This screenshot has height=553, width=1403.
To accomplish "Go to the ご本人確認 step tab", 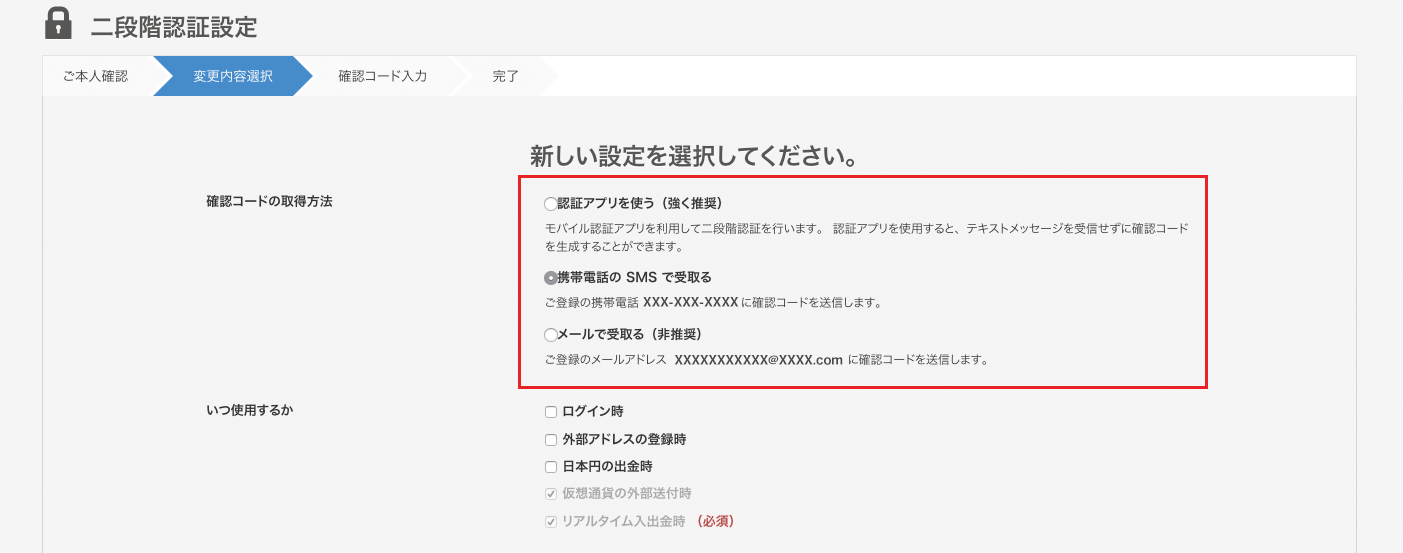I will point(97,76).
